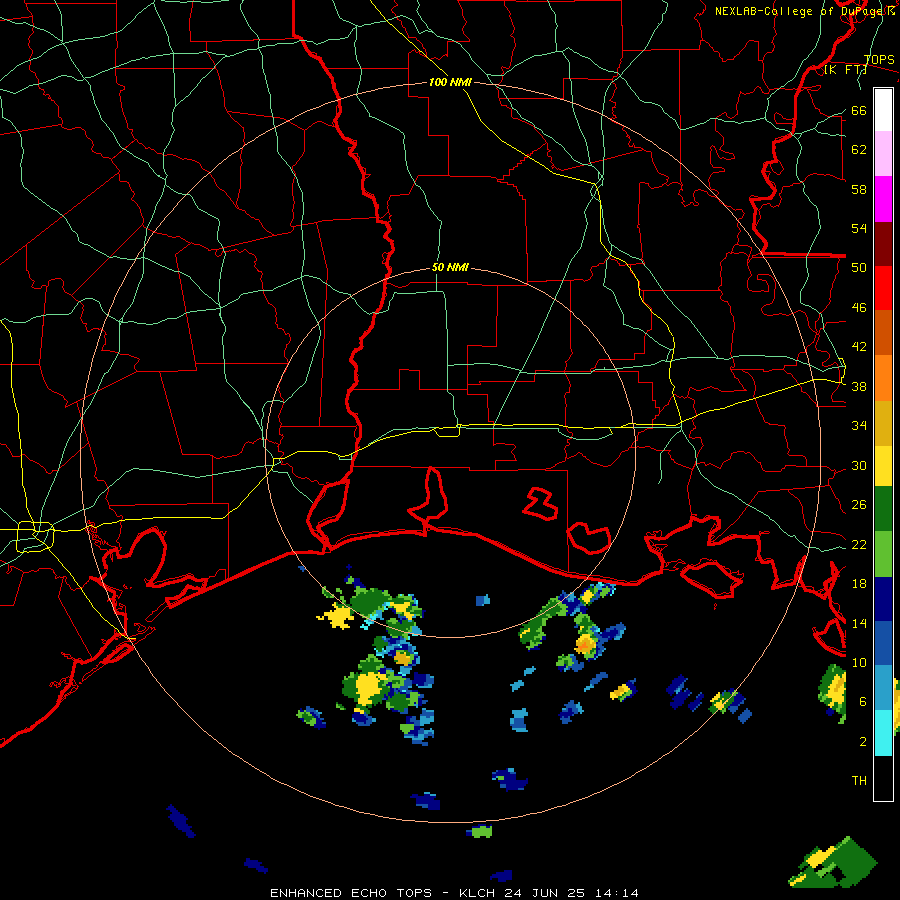Click the 26 value on legend
900x900 pixels.
[859, 505]
